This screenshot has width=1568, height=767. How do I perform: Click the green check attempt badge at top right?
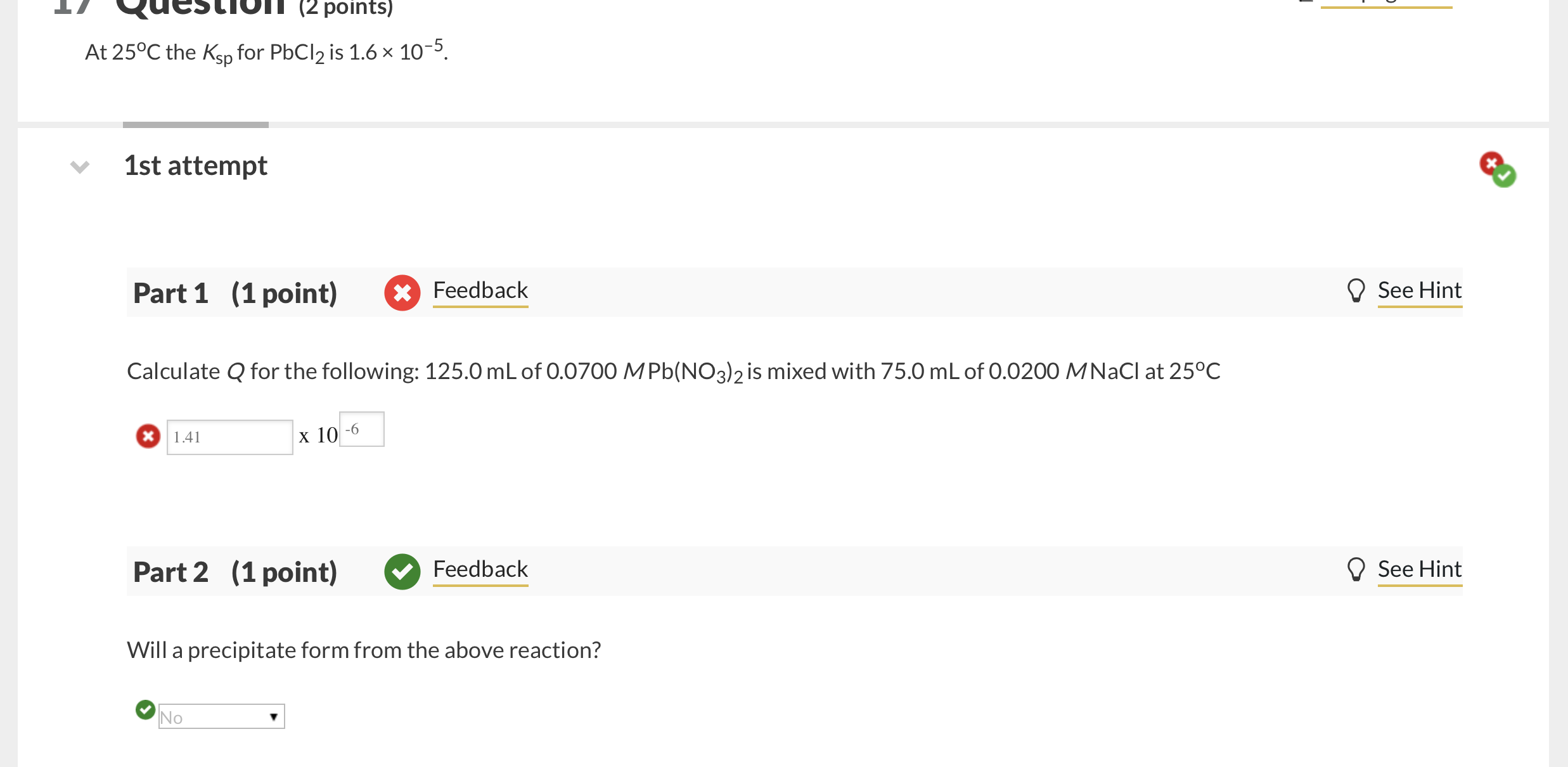pyautogui.click(x=1504, y=176)
